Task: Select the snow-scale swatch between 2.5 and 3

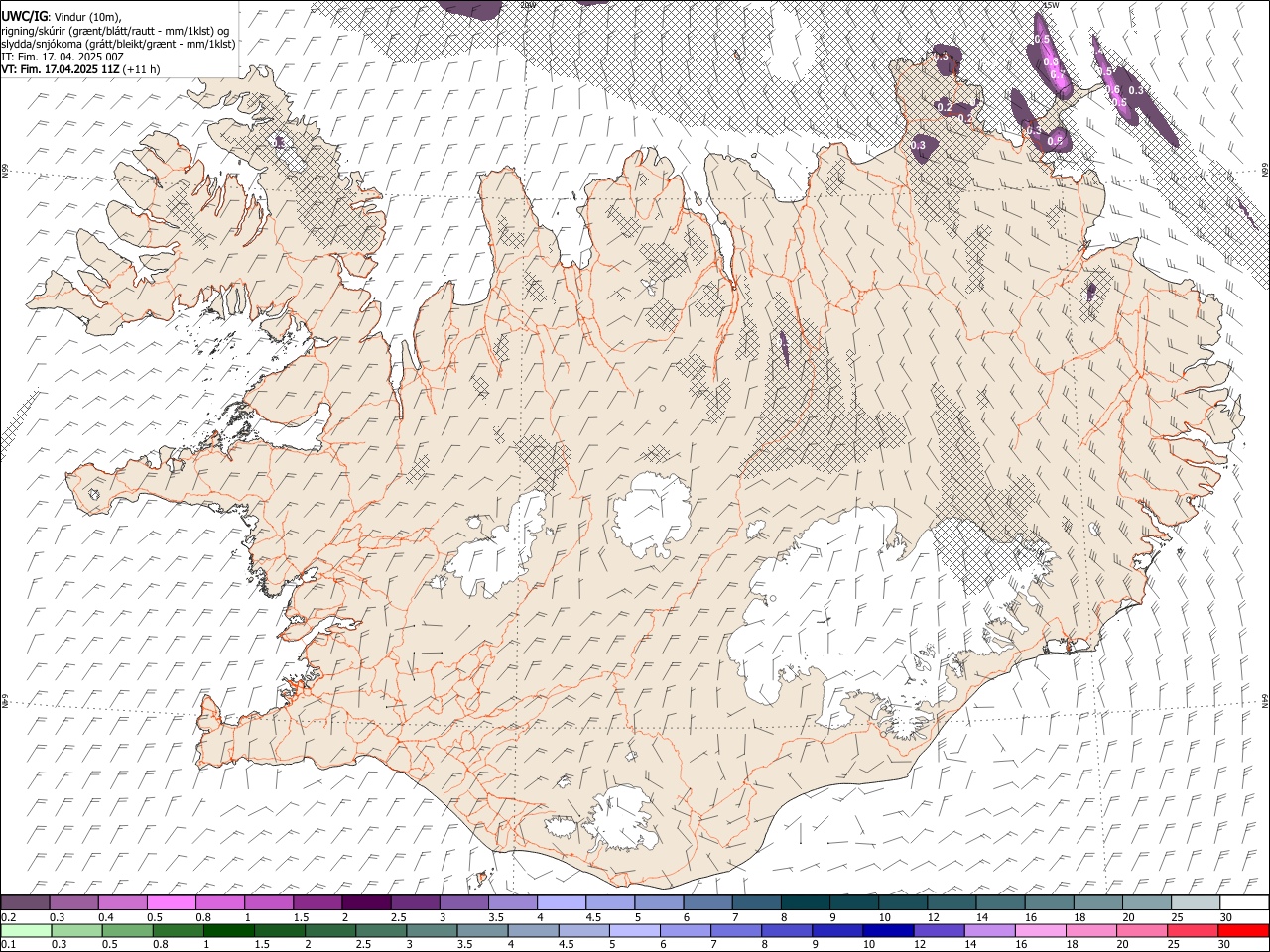Action: point(415,902)
